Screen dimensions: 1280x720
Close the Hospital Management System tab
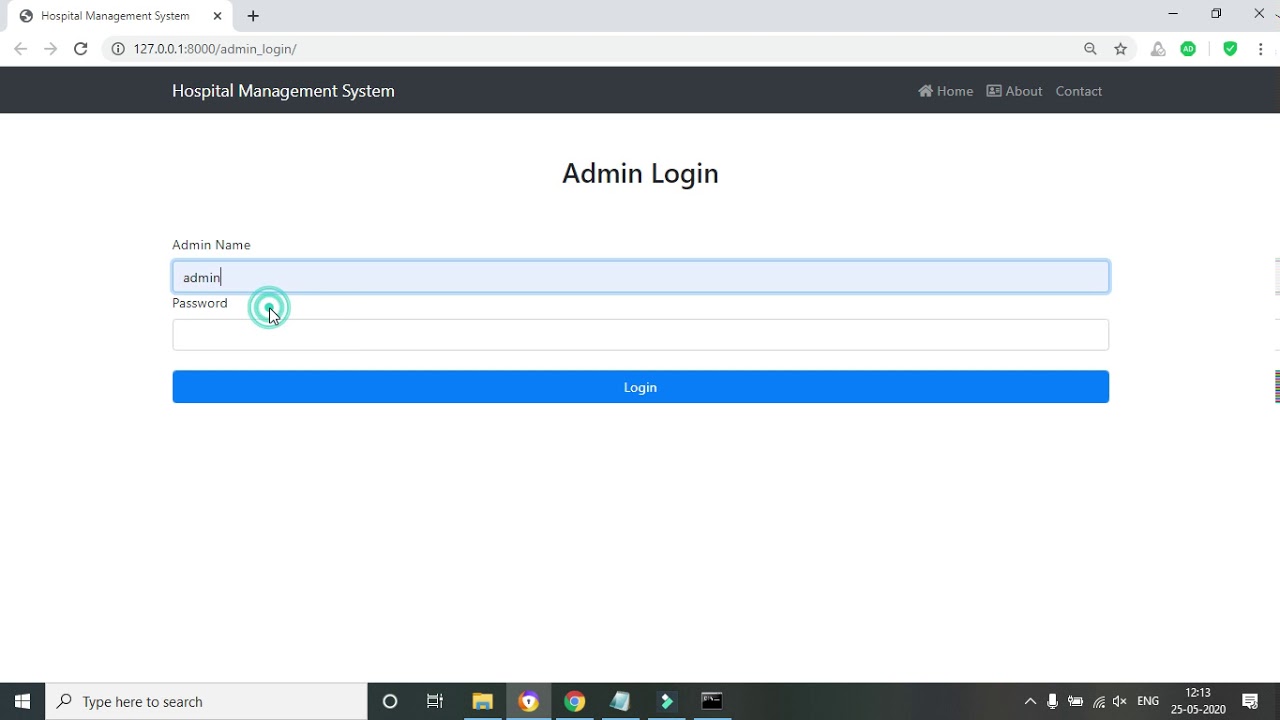tap(217, 16)
